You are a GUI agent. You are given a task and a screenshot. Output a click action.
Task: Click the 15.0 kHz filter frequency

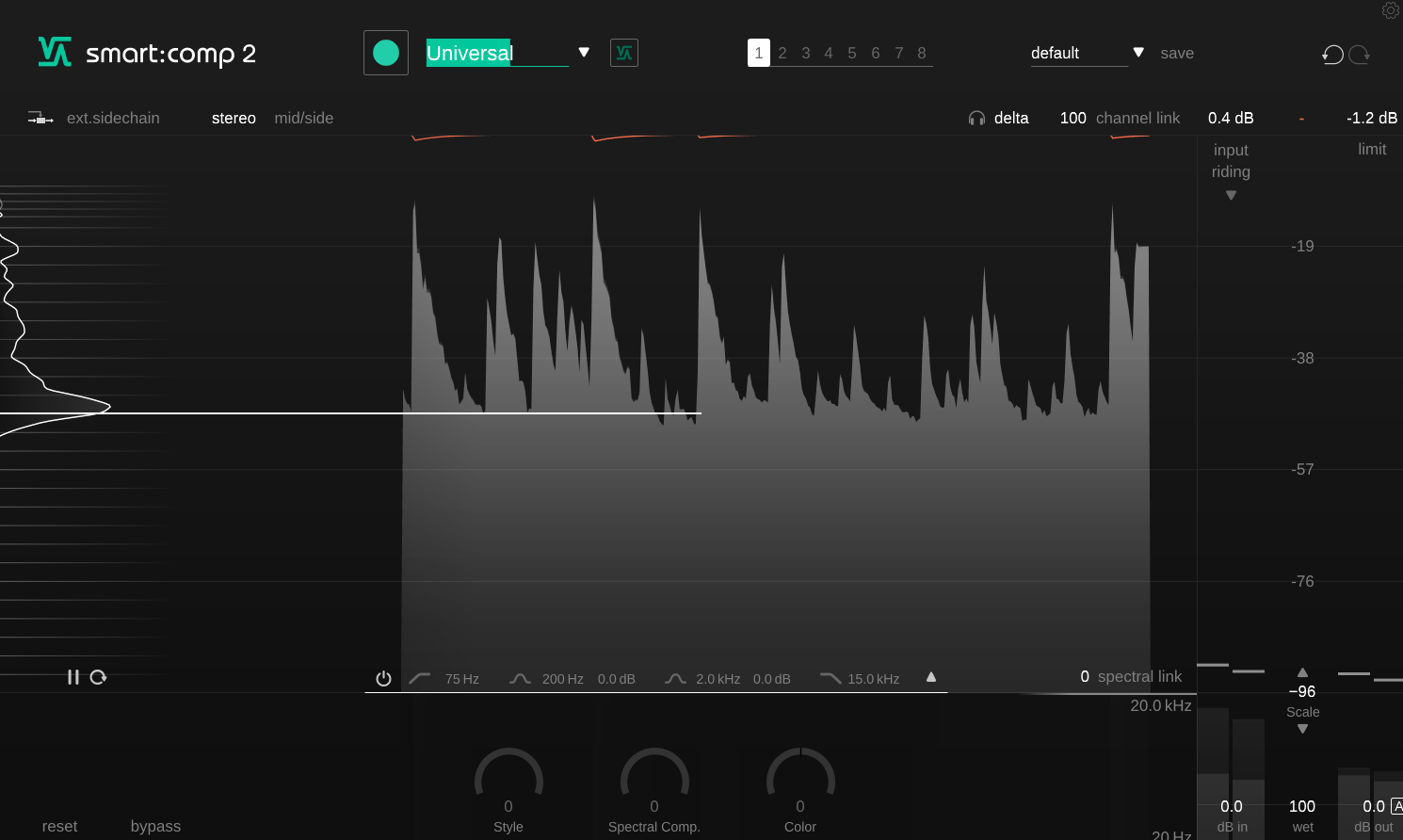click(874, 679)
